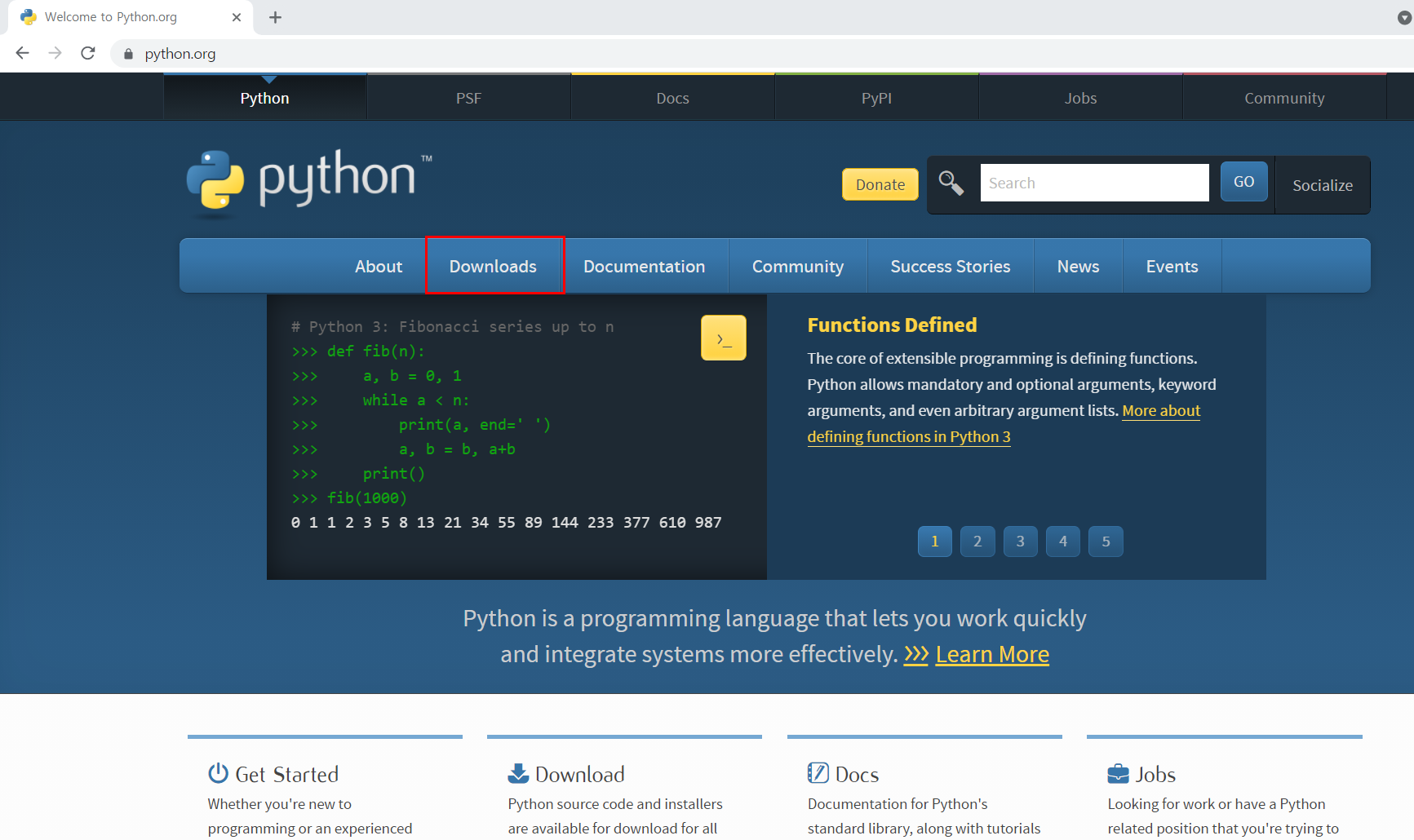
Task: Select the PyPI top navigation tab
Action: coord(877,98)
